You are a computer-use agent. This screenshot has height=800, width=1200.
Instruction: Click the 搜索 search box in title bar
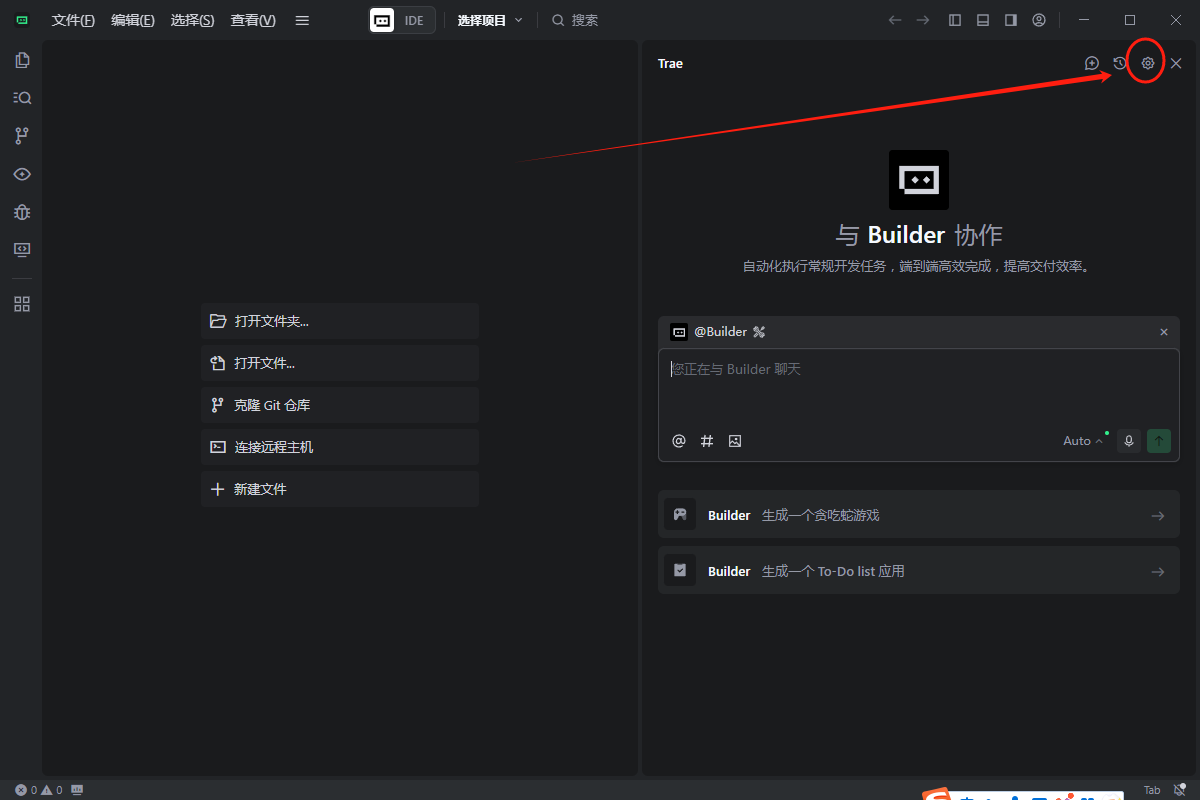(x=575, y=20)
